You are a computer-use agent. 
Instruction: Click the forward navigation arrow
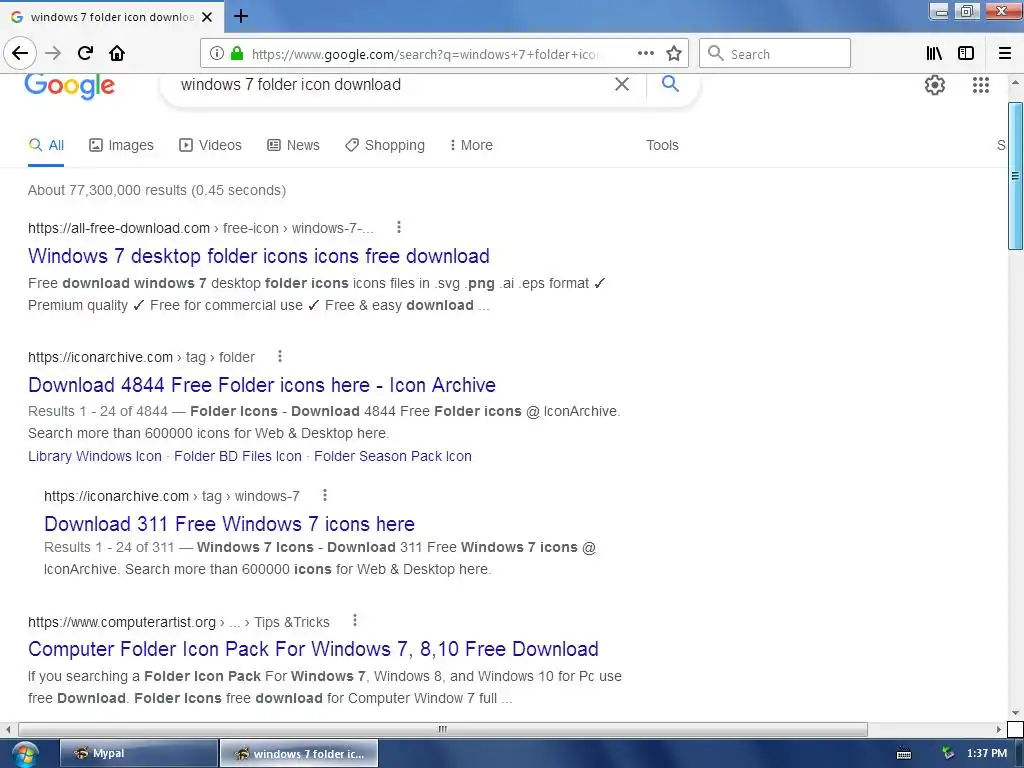click(53, 53)
